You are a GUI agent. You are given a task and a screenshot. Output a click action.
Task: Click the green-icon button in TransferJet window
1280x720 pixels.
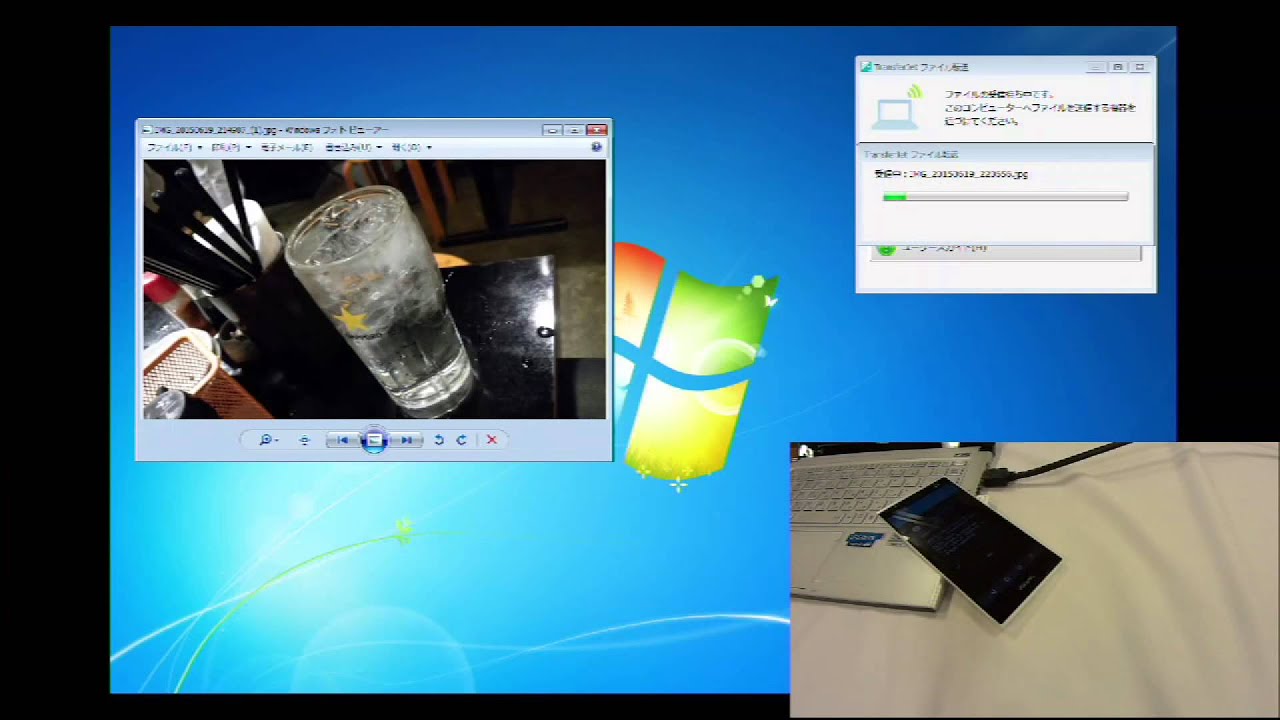(x=1005, y=251)
